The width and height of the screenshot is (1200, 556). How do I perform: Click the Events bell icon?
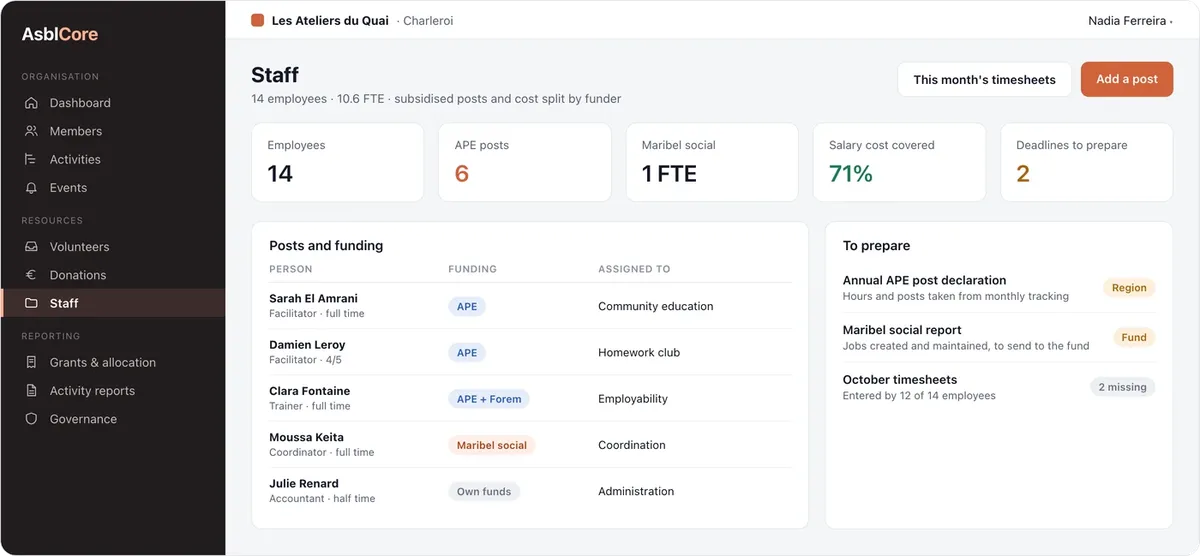tap(31, 187)
